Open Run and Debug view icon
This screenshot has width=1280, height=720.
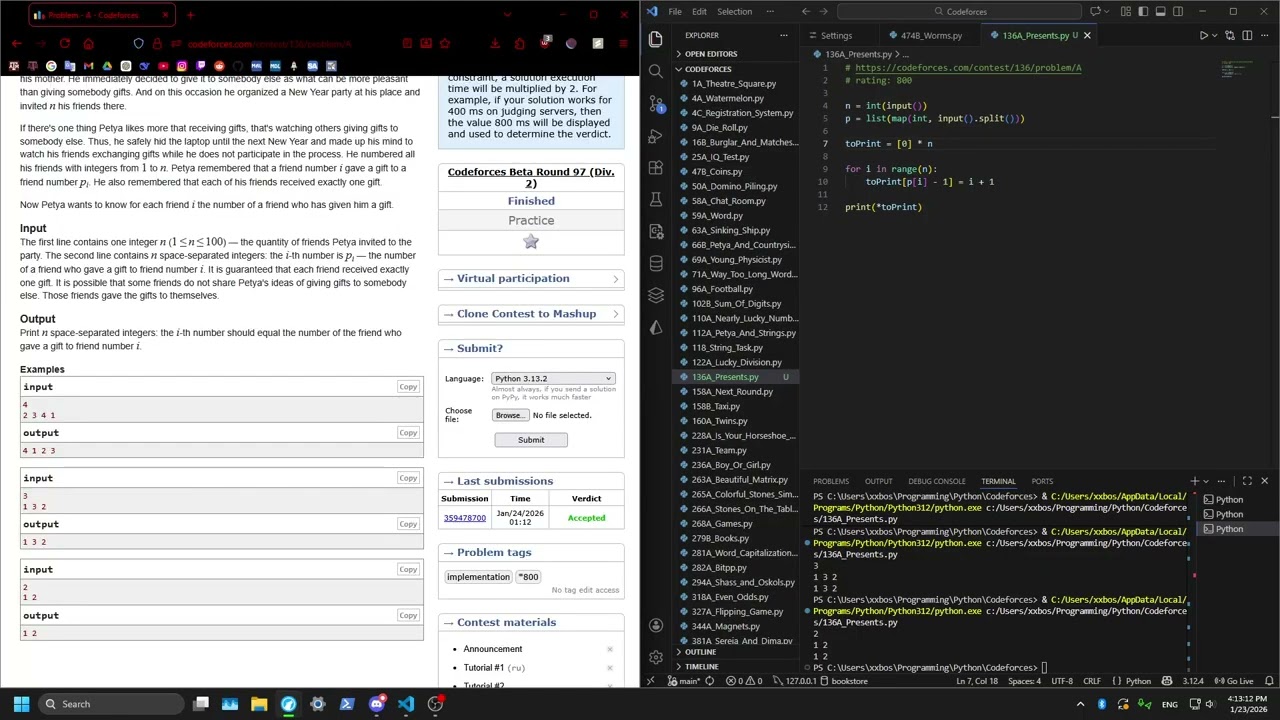(656, 135)
